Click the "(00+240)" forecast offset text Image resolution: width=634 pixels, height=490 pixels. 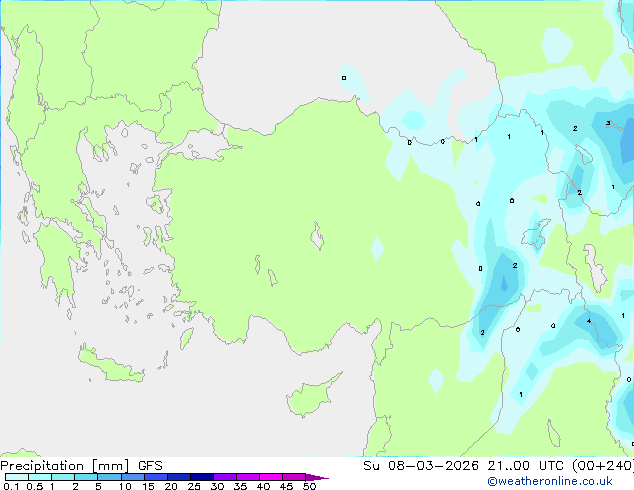603,466
